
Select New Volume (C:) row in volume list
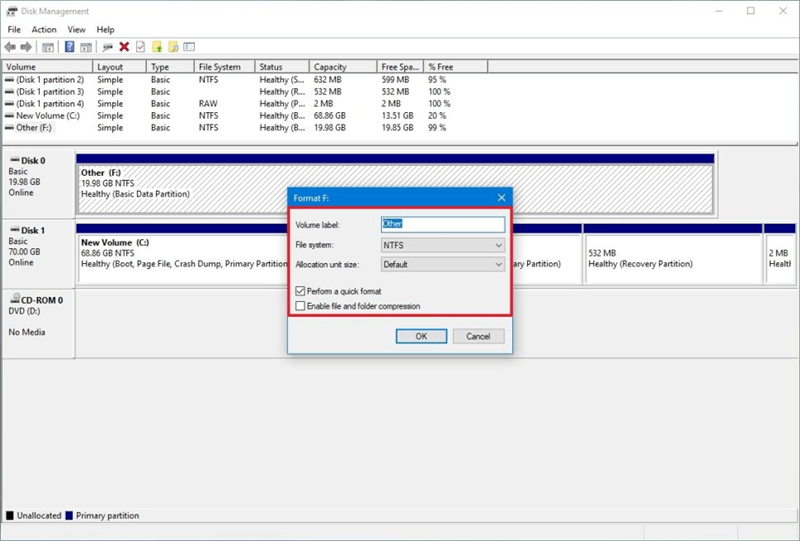coord(40,116)
